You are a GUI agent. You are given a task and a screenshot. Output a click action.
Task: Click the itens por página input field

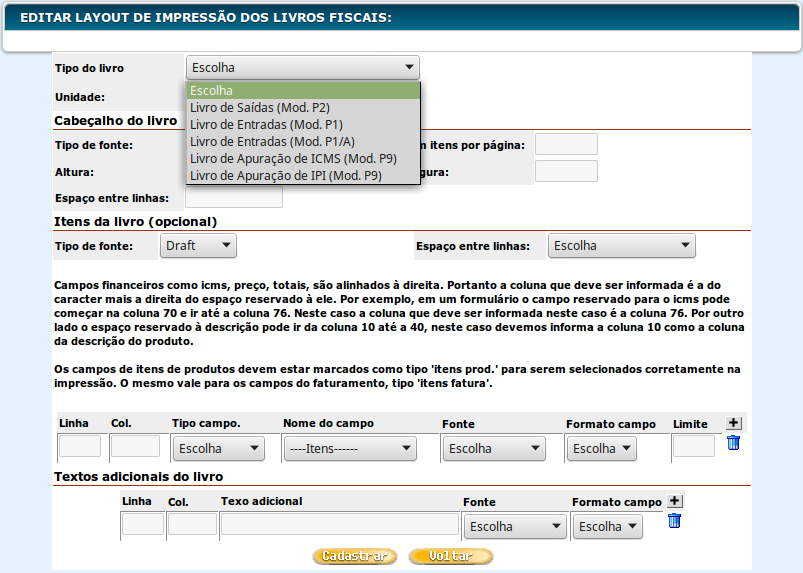click(x=566, y=144)
